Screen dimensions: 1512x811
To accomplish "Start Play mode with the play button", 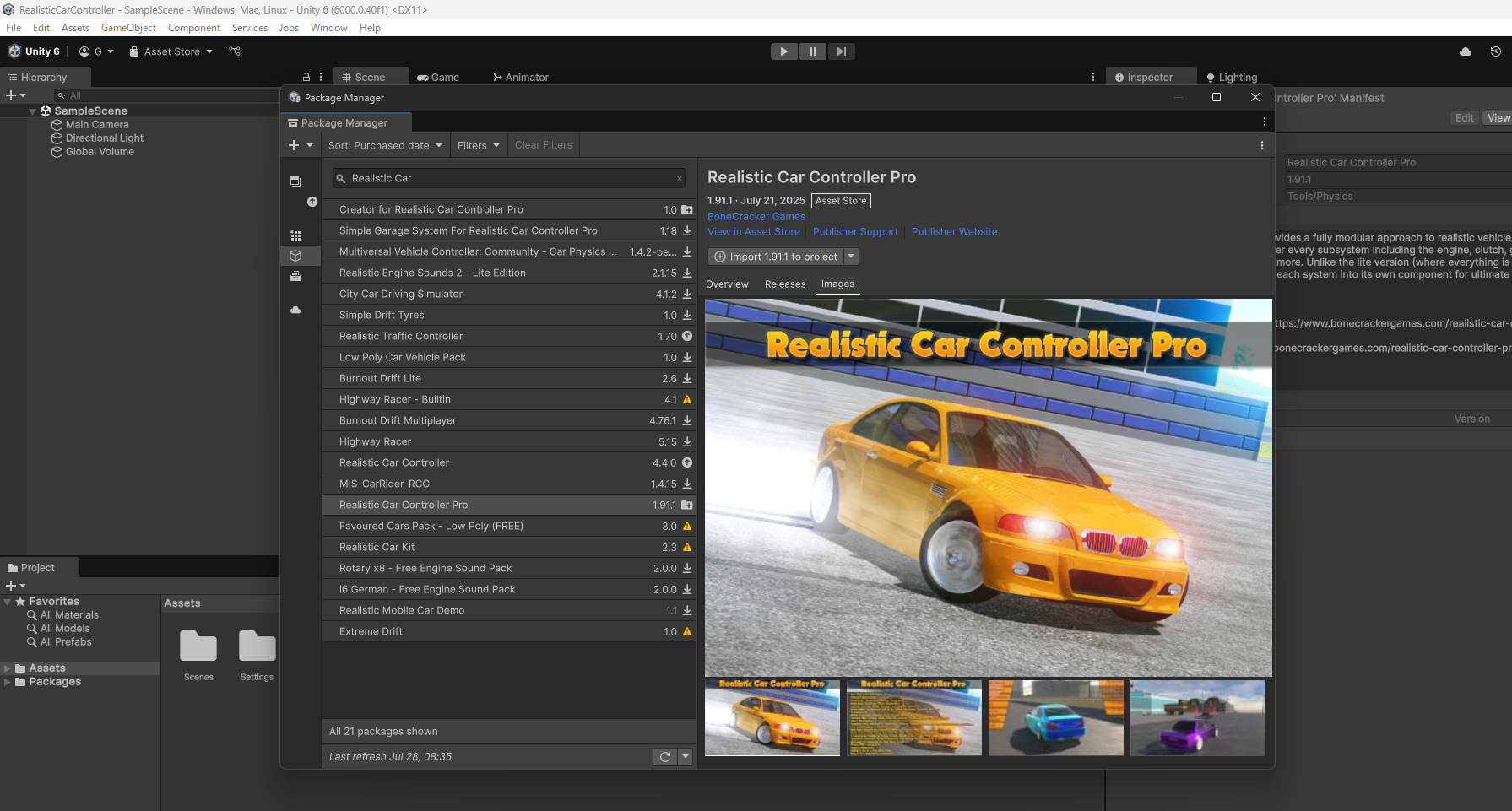I will tap(783, 51).
